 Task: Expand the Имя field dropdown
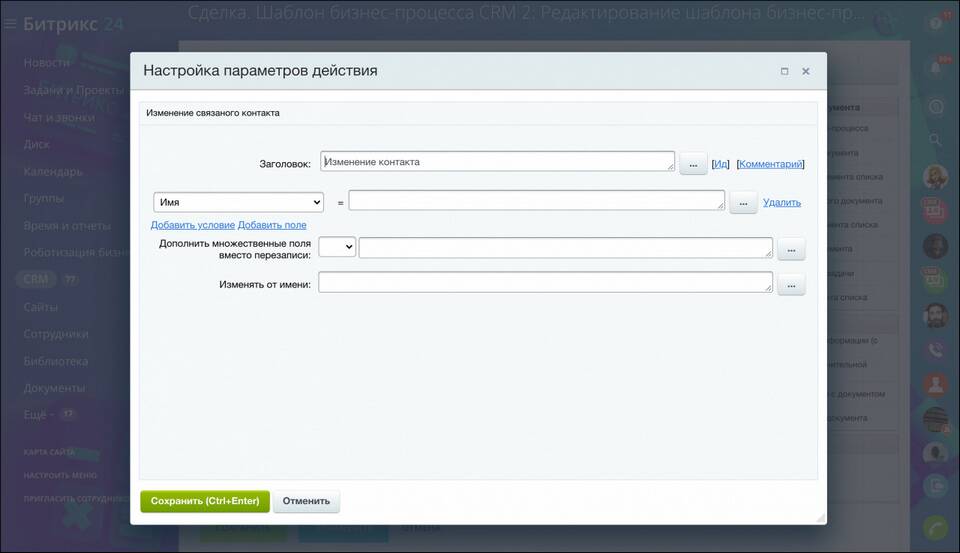(238, 202)
